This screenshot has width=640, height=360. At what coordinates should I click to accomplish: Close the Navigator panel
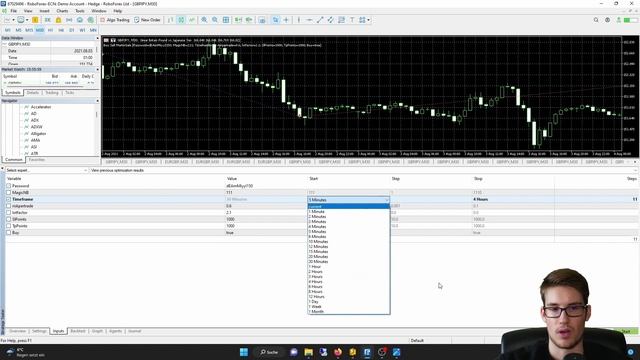(x=97, y=100)
